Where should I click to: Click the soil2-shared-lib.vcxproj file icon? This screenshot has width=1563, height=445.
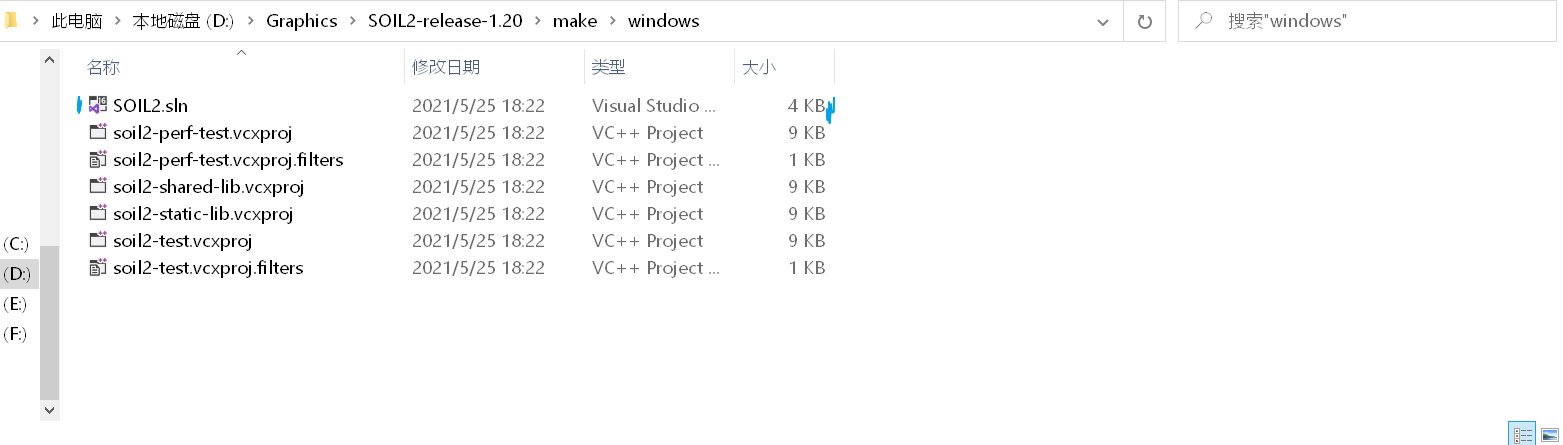click(x=98, y=186)
